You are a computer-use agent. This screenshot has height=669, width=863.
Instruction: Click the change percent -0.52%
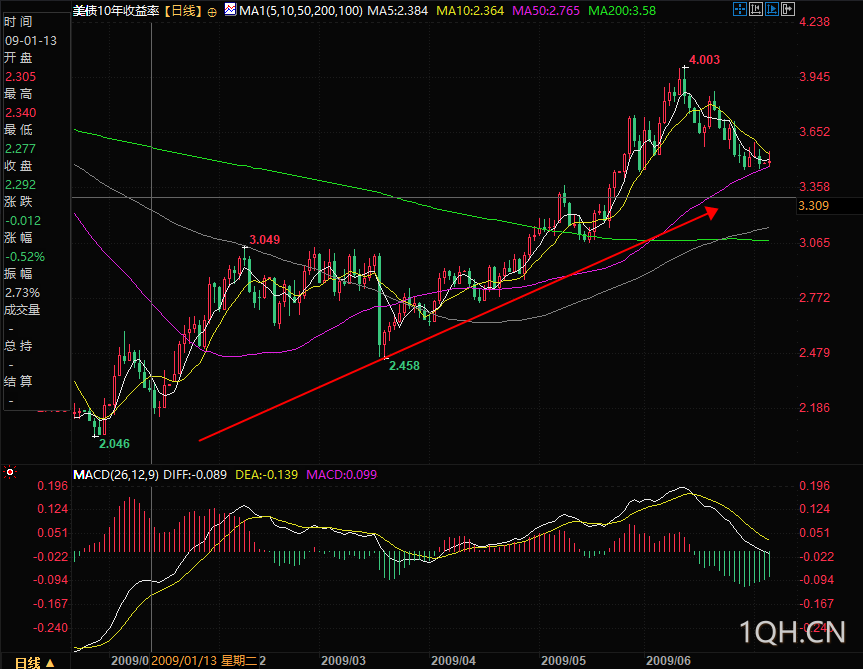pos(25,257)
